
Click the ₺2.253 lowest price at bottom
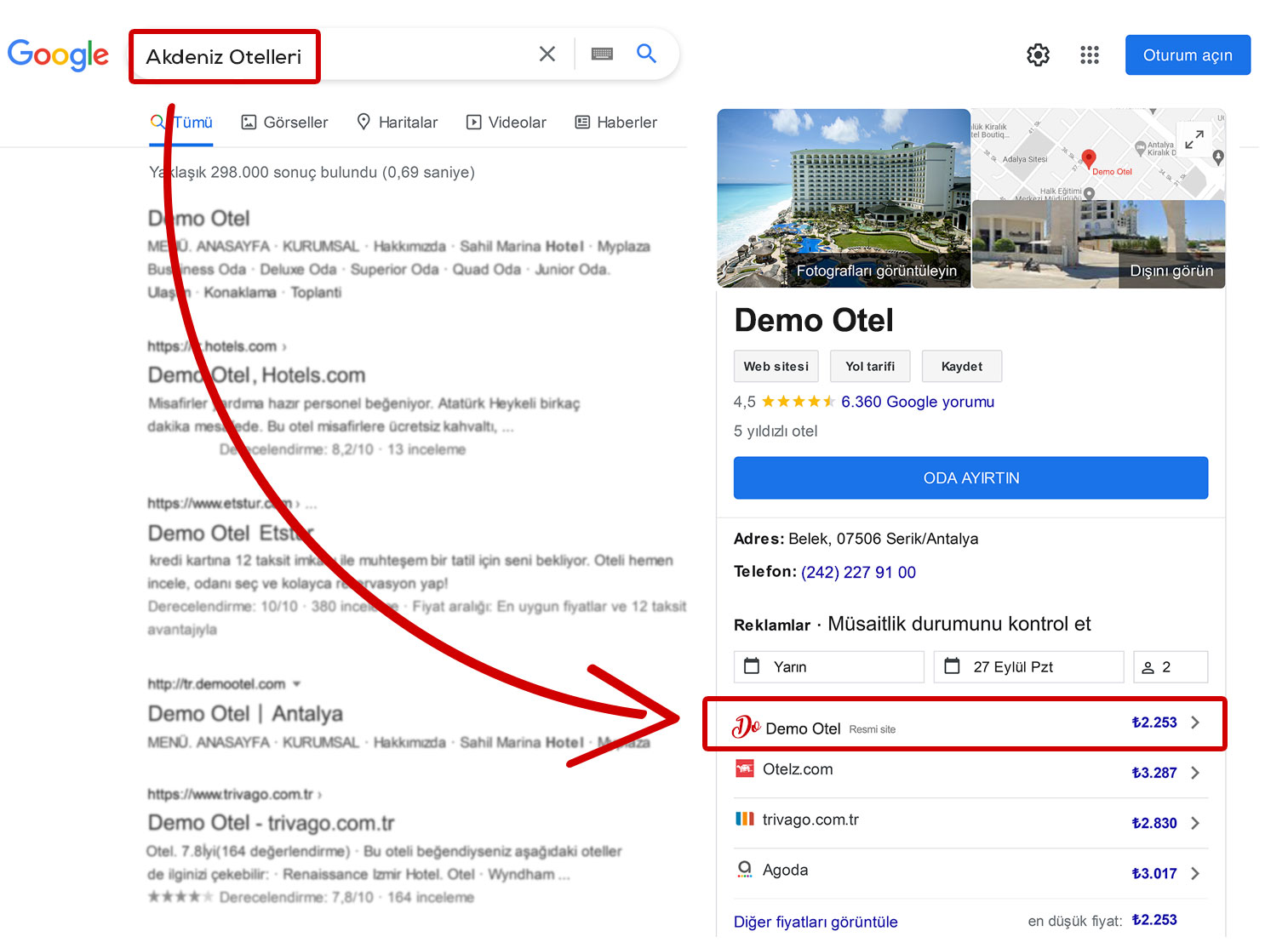coord(1154,920)
